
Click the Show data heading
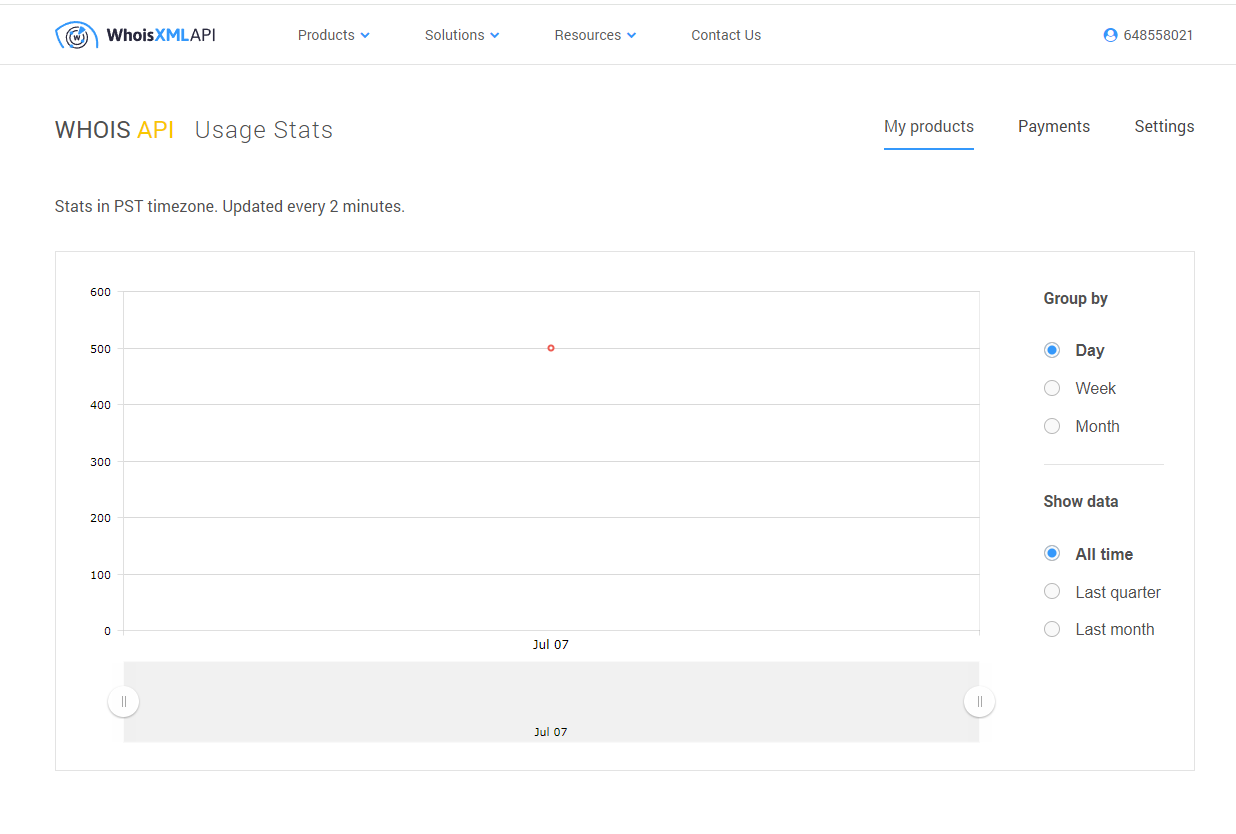[x=1081, y=501]
